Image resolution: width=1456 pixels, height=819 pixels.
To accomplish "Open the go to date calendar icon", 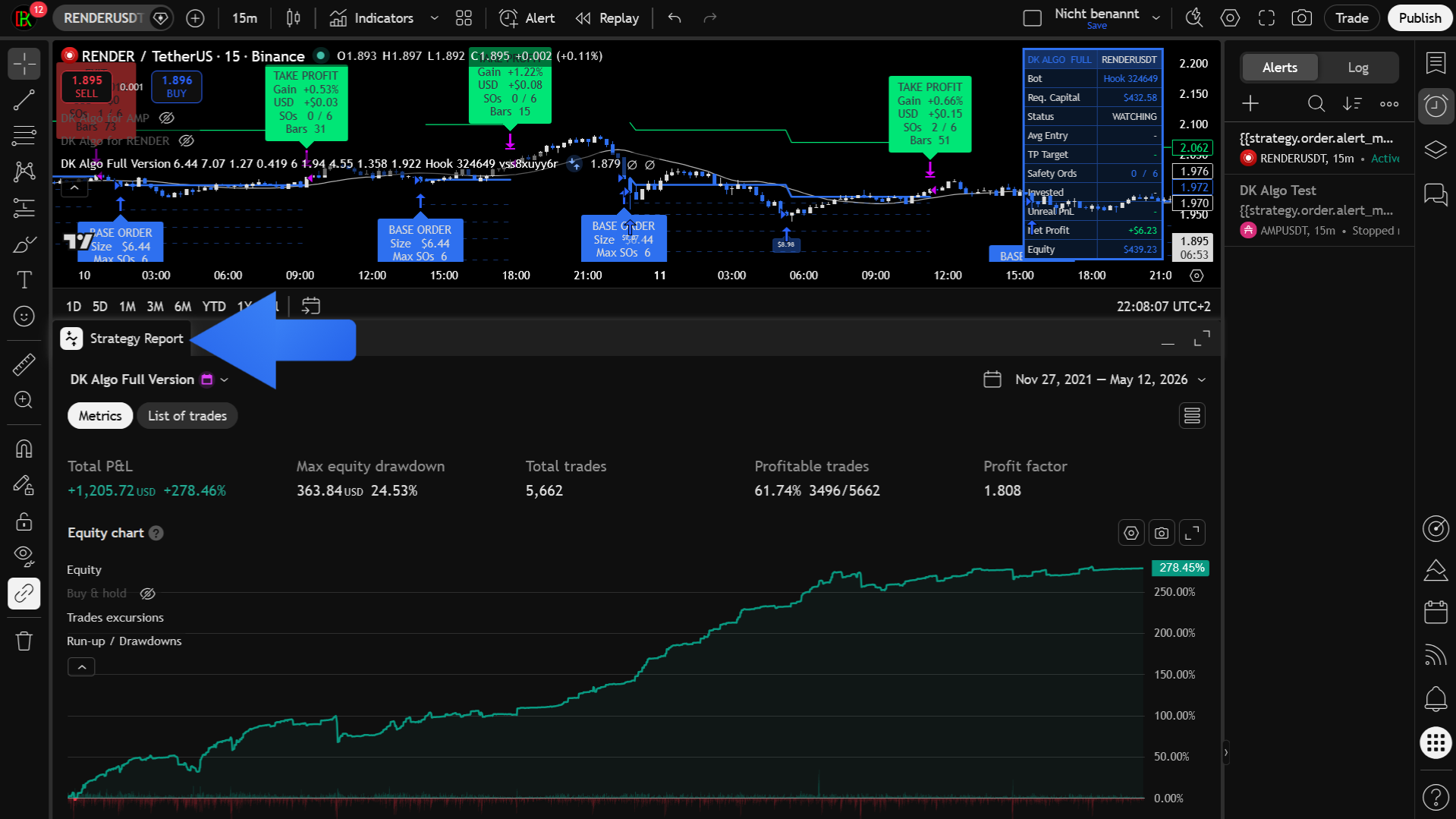I will (x=310, y=306).
